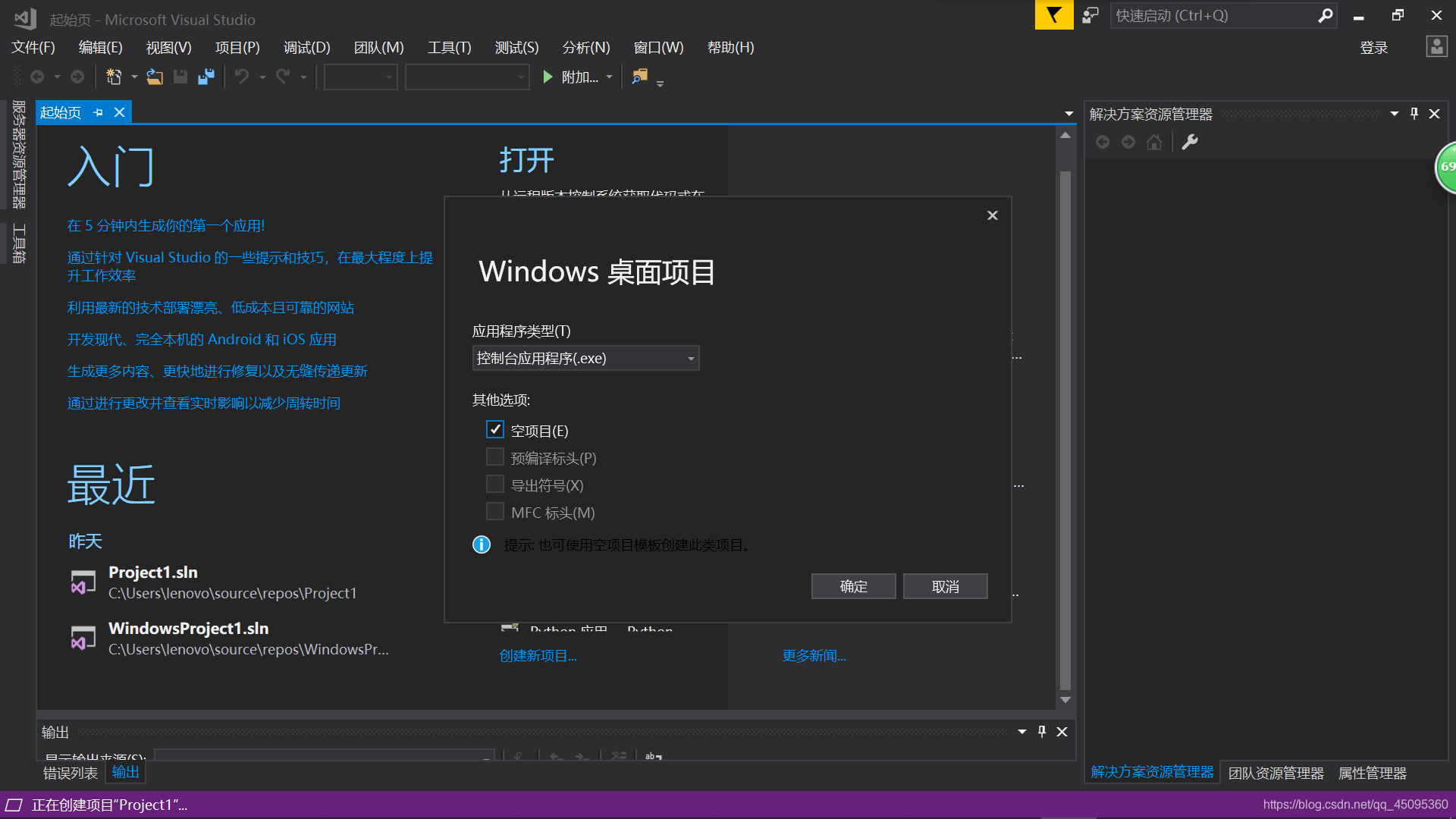Image resolution: width=1456 pixels, height=819 pixels.
Task: Click the New Project toolbar icon
Action: [114, 77]
